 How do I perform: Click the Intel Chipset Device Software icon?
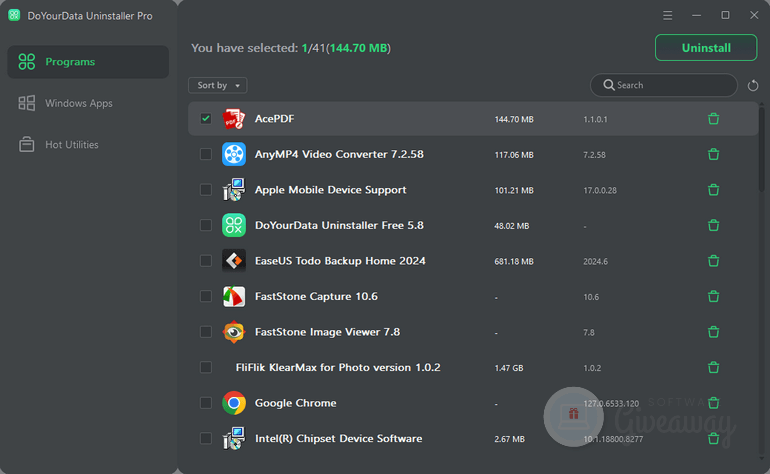click(234, 438)
